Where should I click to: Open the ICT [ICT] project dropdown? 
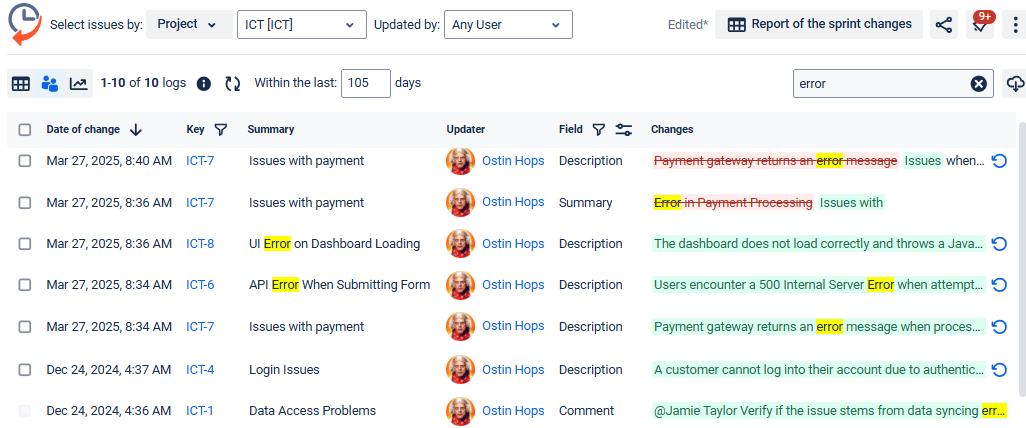[301, 25]
